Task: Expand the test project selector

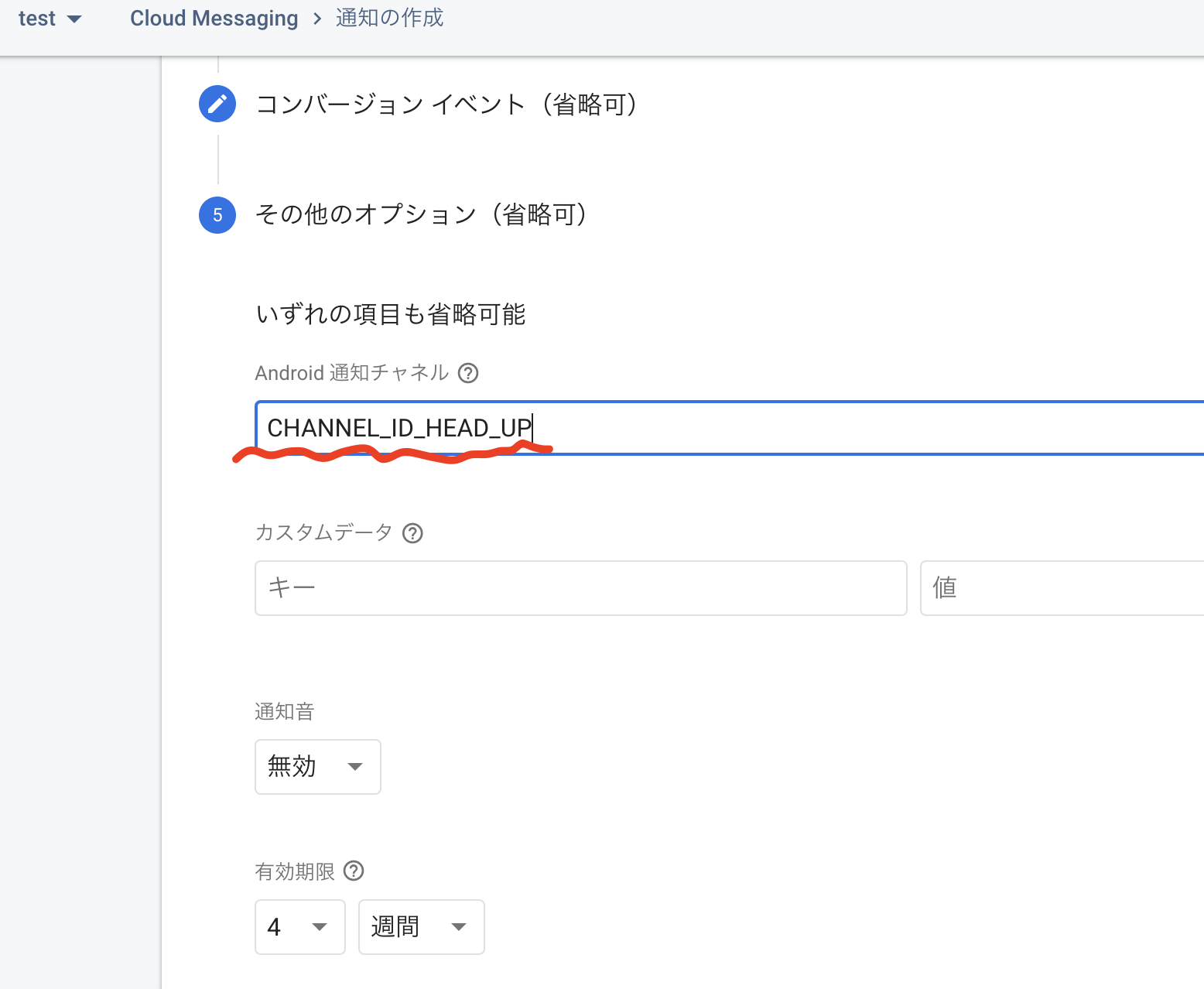Action: pos(50,18)
